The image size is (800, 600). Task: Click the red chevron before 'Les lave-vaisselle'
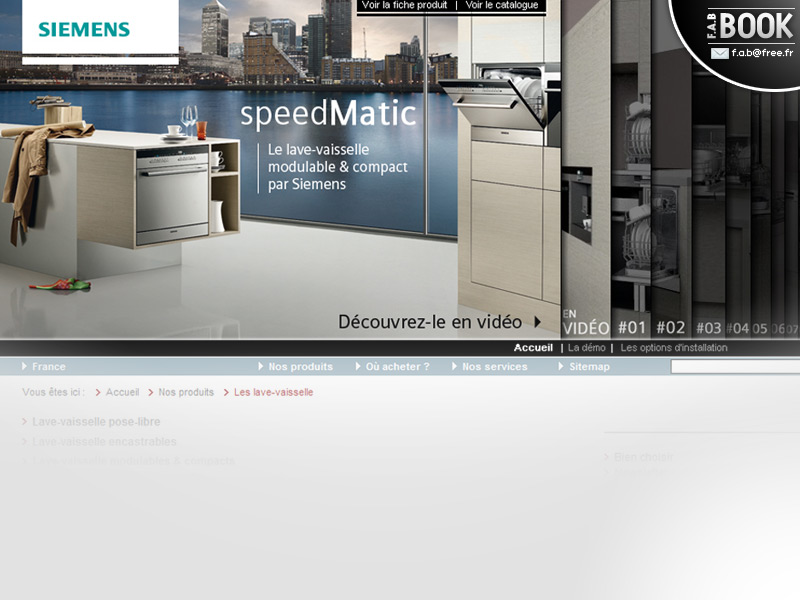click(226, 392)
